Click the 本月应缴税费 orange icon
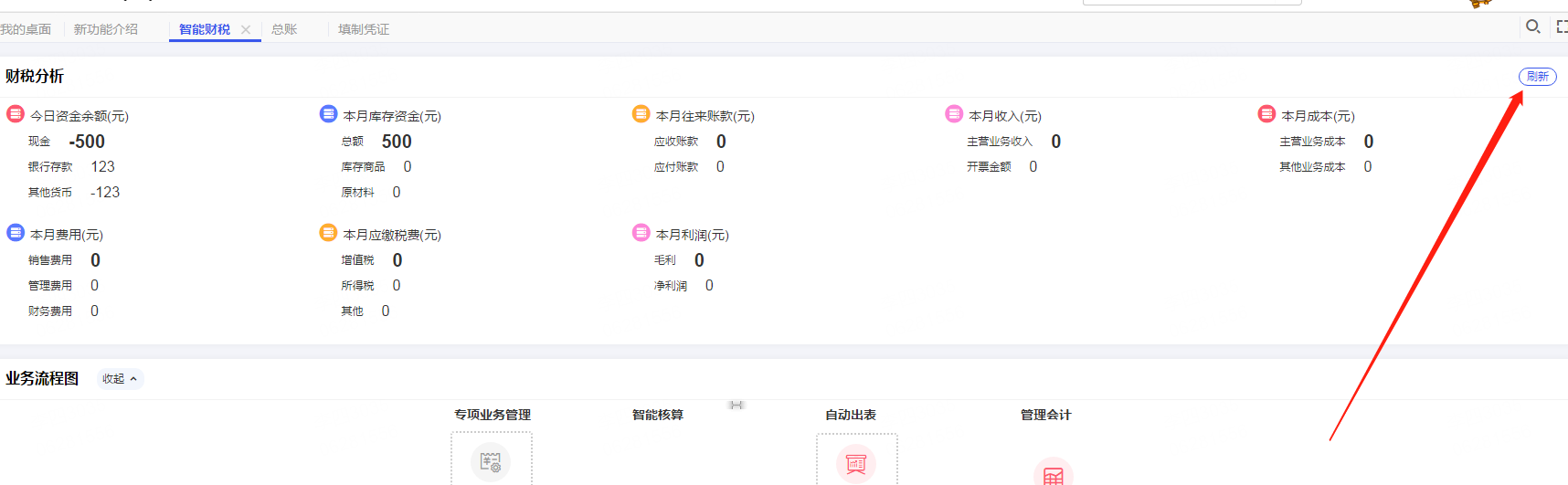1568x485 pixels. (328, 233)
